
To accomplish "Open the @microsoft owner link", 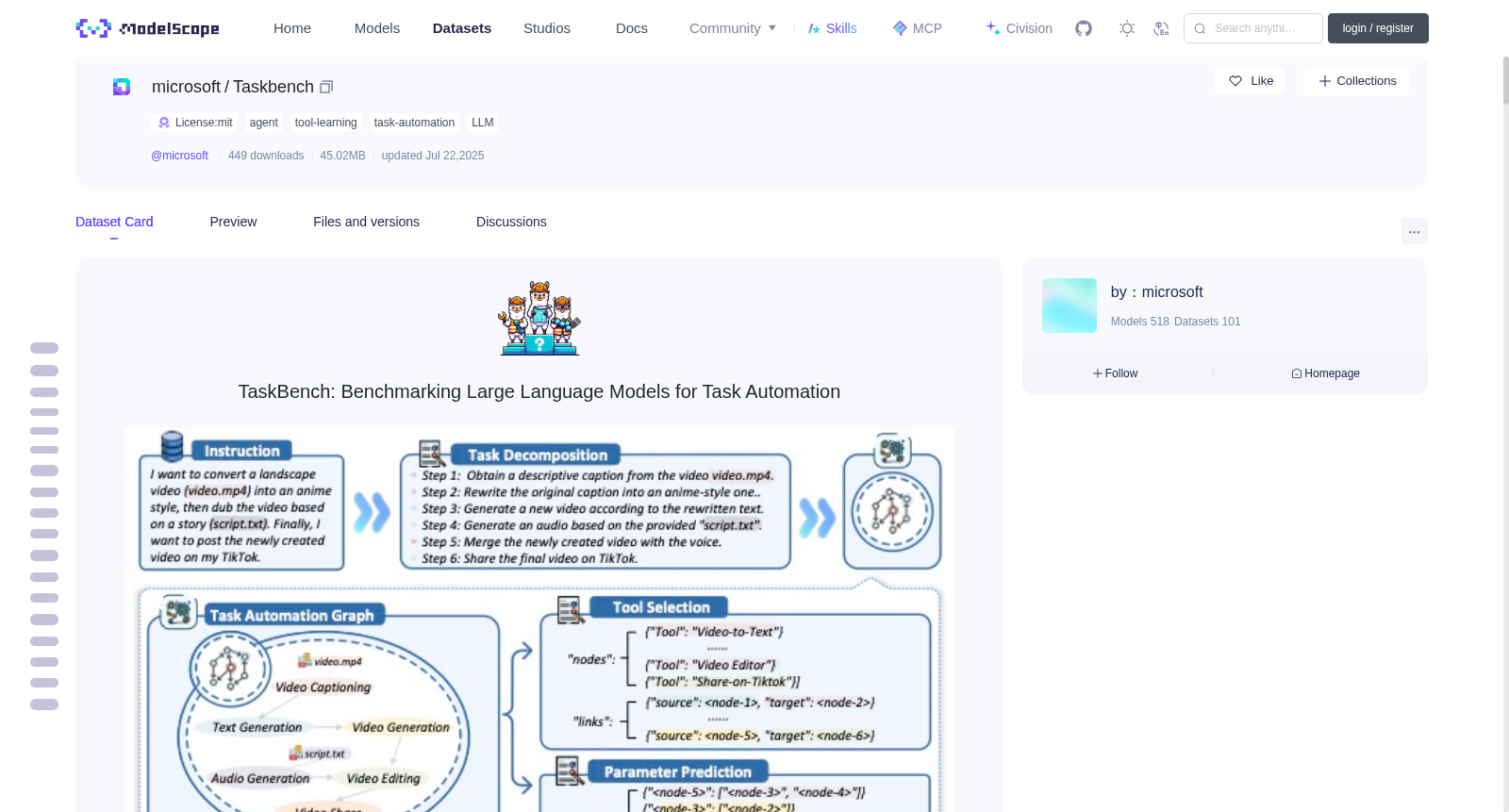I will click(179, 156).
